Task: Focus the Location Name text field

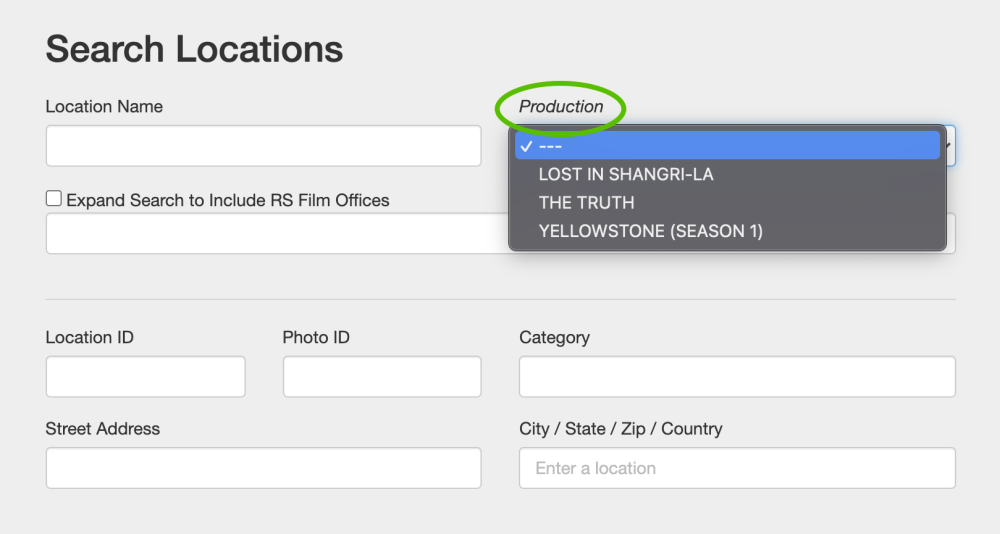Action: 263,146
